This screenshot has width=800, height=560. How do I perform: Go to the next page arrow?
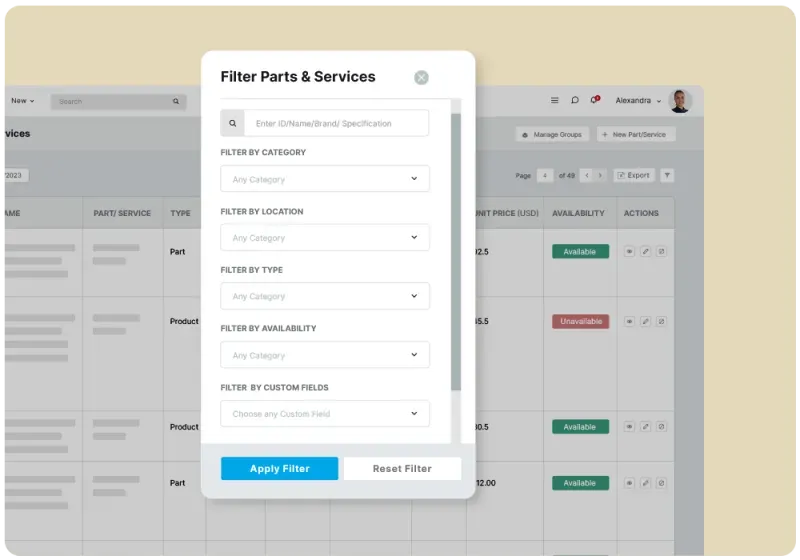coord(600,175)
